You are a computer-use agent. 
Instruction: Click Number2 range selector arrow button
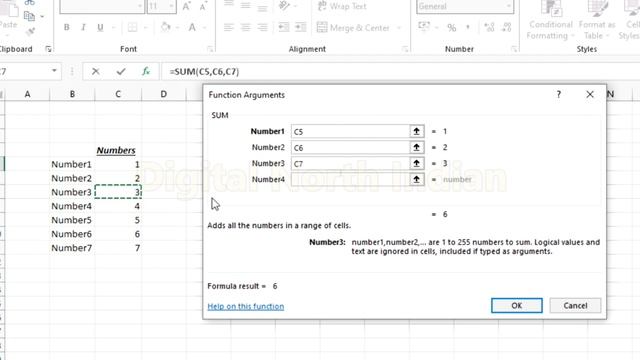[x=416, y=147]
